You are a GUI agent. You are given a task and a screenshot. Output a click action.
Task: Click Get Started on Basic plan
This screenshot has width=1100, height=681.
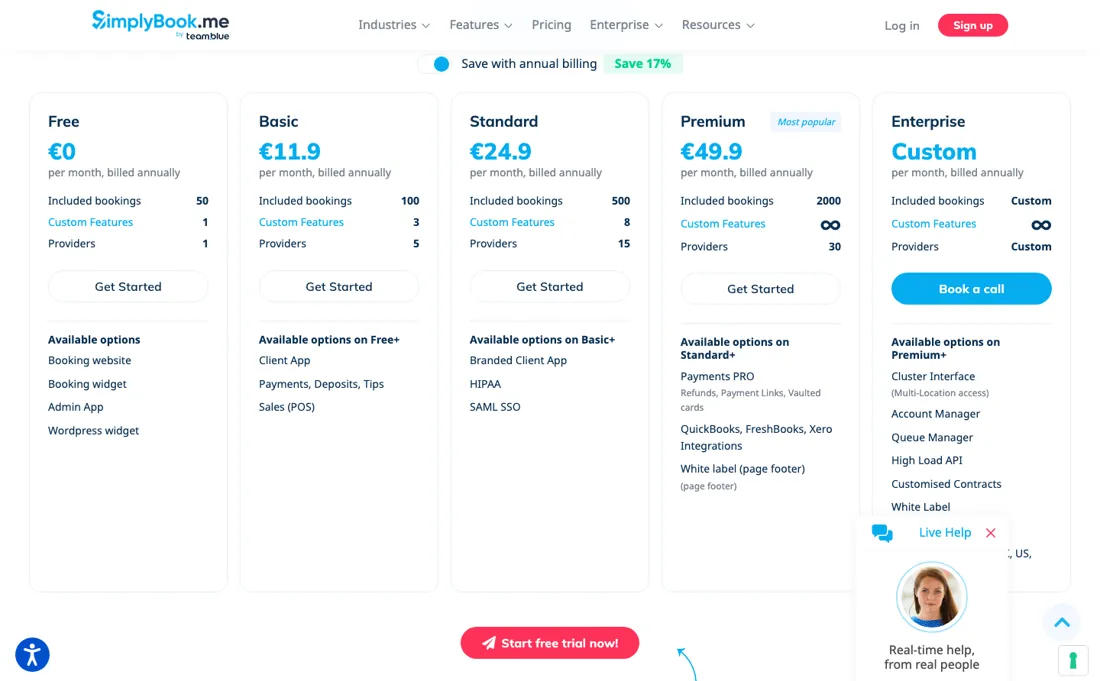pos(339,286)
